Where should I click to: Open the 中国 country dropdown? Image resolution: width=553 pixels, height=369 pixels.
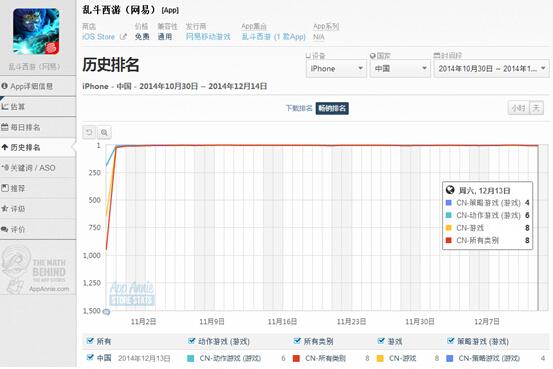click(400, 68)
